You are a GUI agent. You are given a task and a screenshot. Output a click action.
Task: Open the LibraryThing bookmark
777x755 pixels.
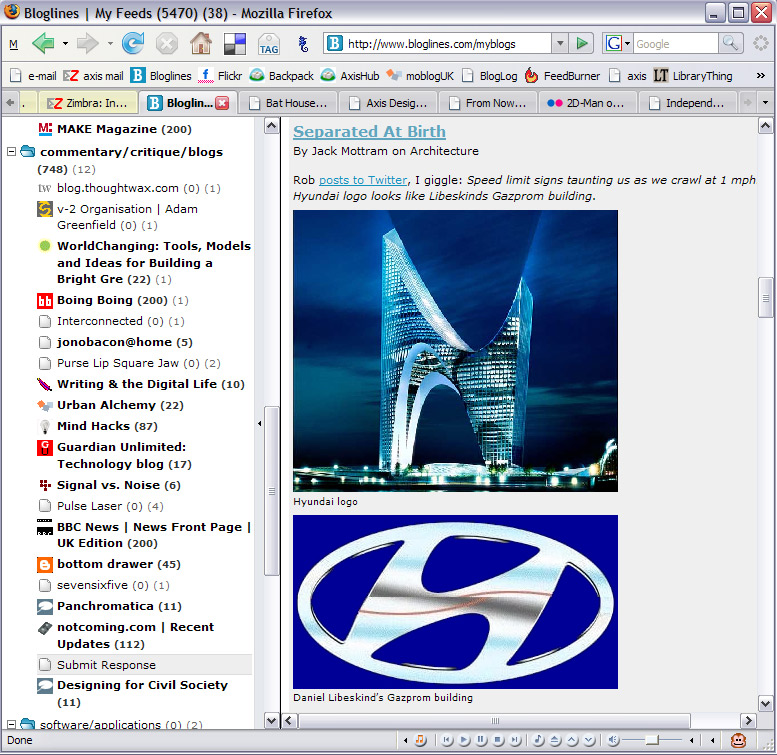[x=693, y=76]
